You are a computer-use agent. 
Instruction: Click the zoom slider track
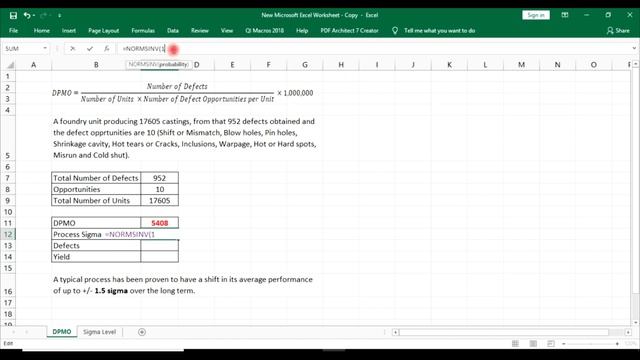pos(591,344)
